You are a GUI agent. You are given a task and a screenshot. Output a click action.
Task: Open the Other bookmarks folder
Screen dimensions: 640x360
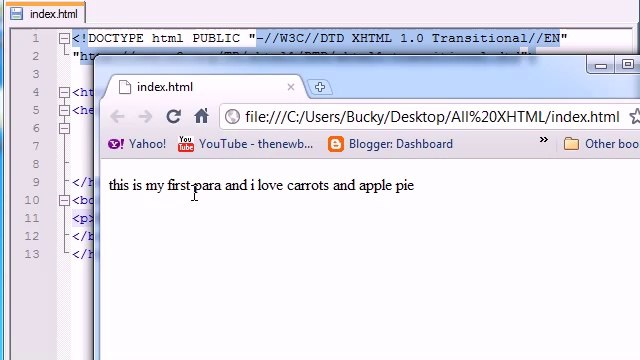coord(601,144)
